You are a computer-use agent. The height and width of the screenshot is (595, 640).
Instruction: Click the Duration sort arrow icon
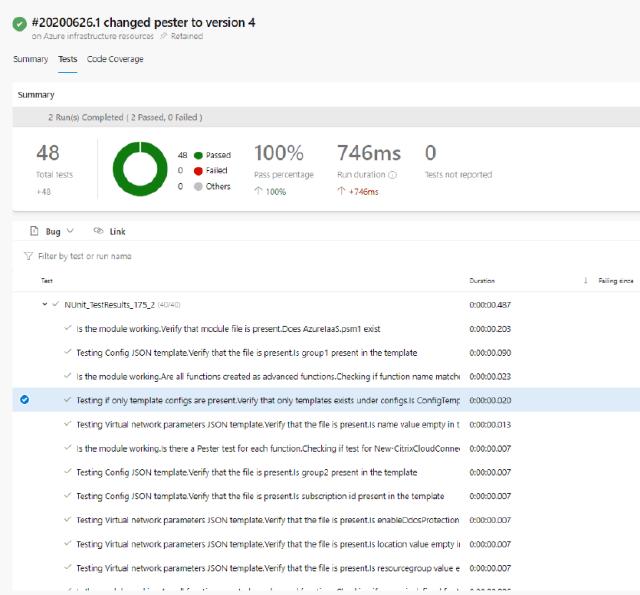585,281
